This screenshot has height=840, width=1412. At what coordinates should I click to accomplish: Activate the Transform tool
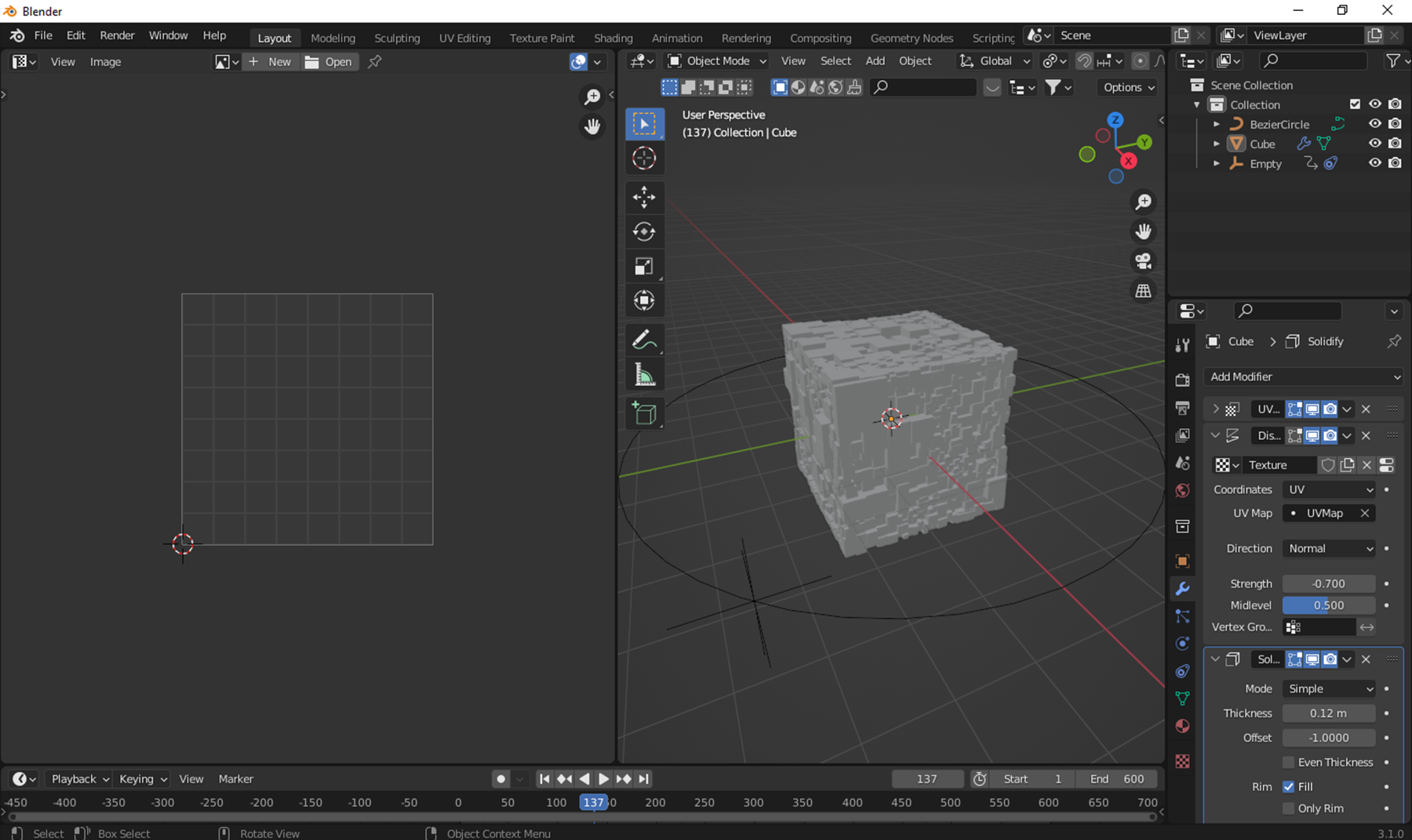point(644,300)
